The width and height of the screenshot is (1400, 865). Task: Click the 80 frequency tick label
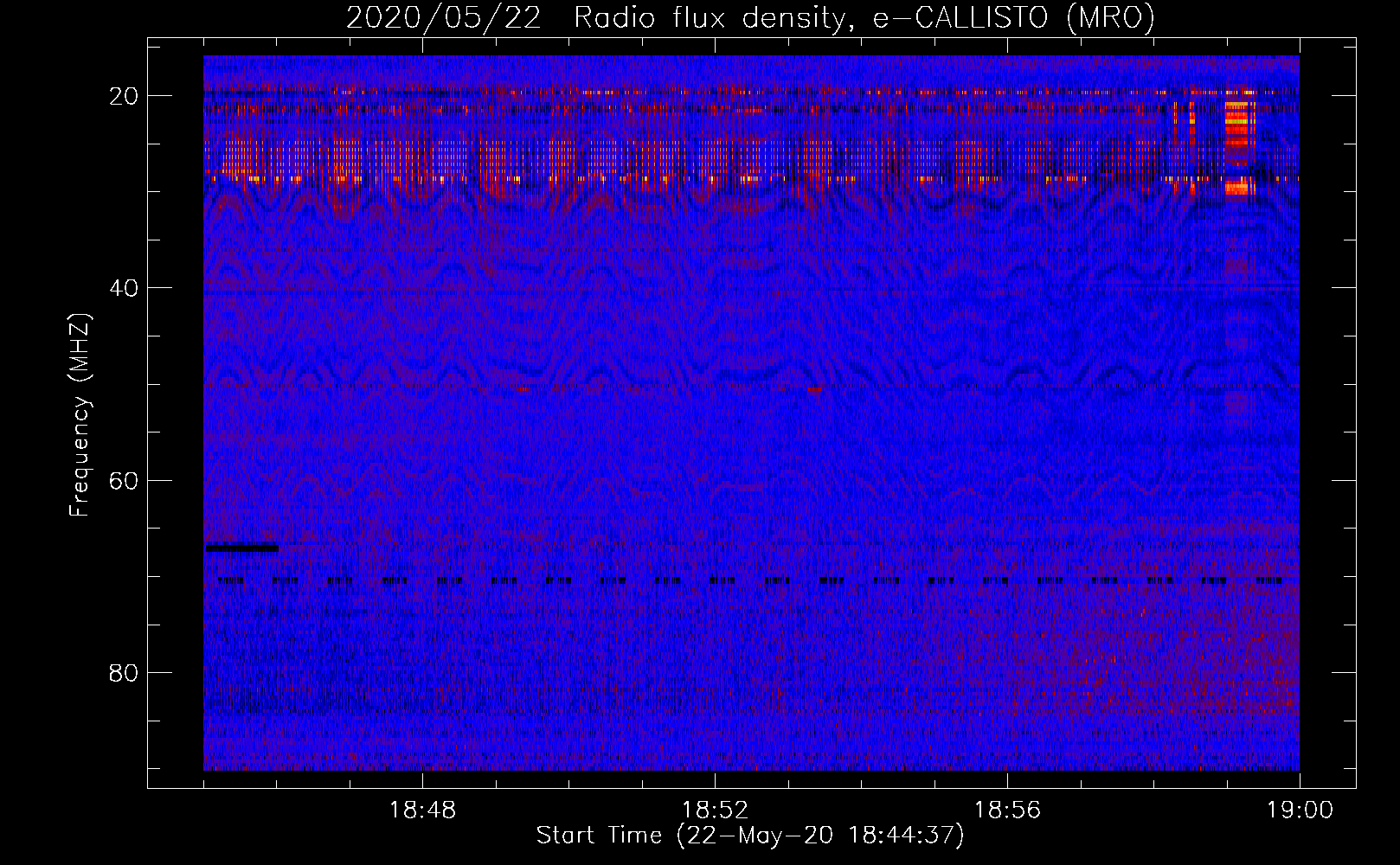pos(125,673)
